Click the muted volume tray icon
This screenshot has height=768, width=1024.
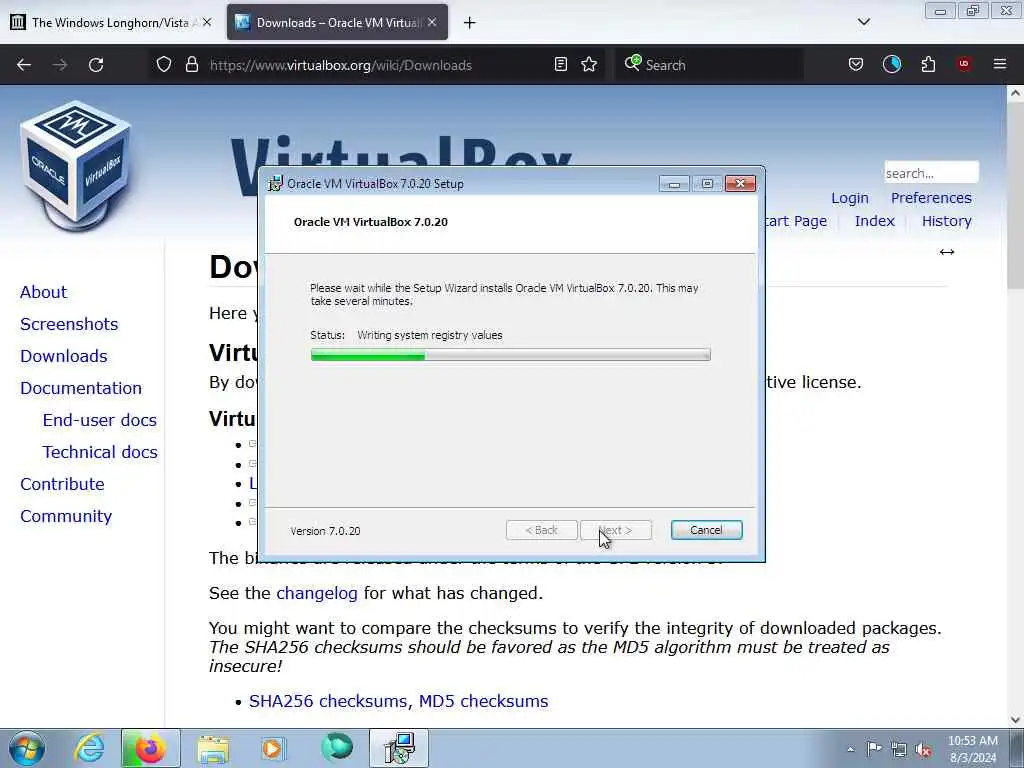click(923, 750)
